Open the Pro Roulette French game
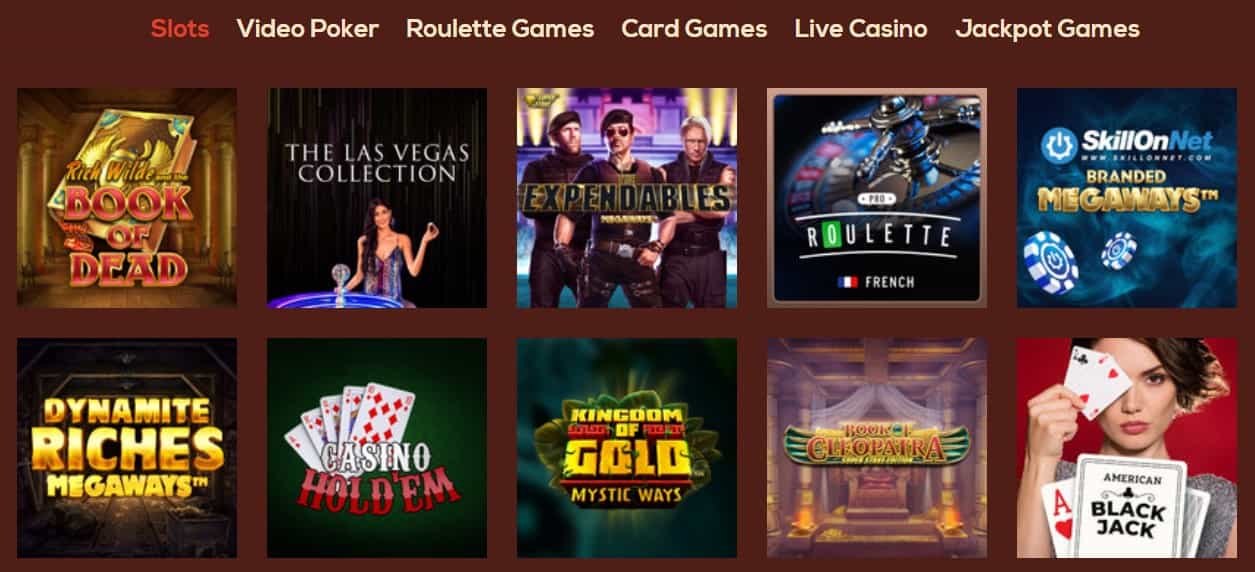The height and width of the screenshot is (572, 1255). tap(877, 198)
